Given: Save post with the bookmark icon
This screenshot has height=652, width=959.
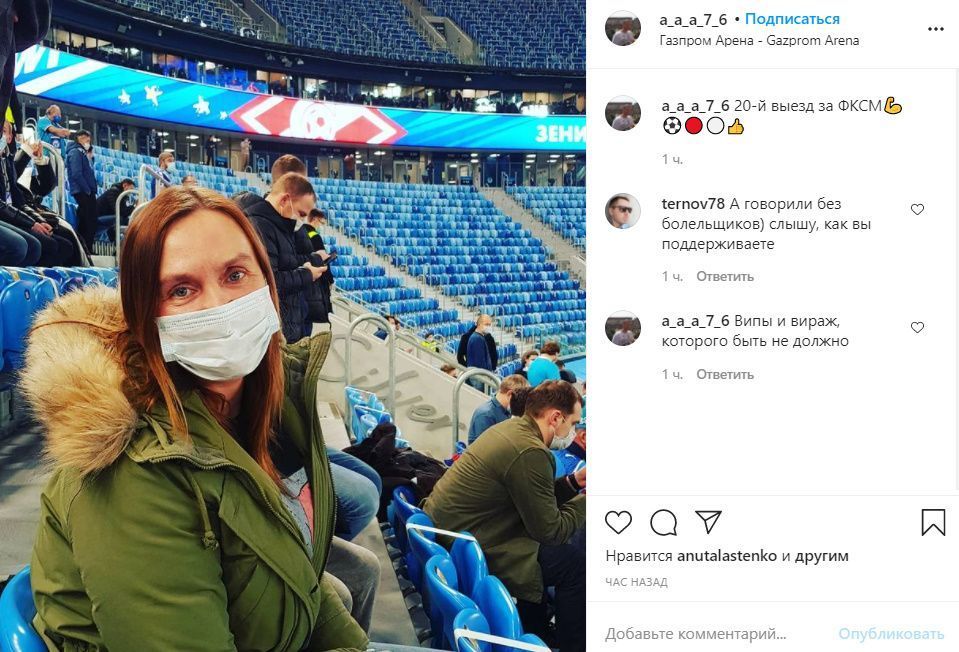Looking at the screenshot, I should point(933,522).
